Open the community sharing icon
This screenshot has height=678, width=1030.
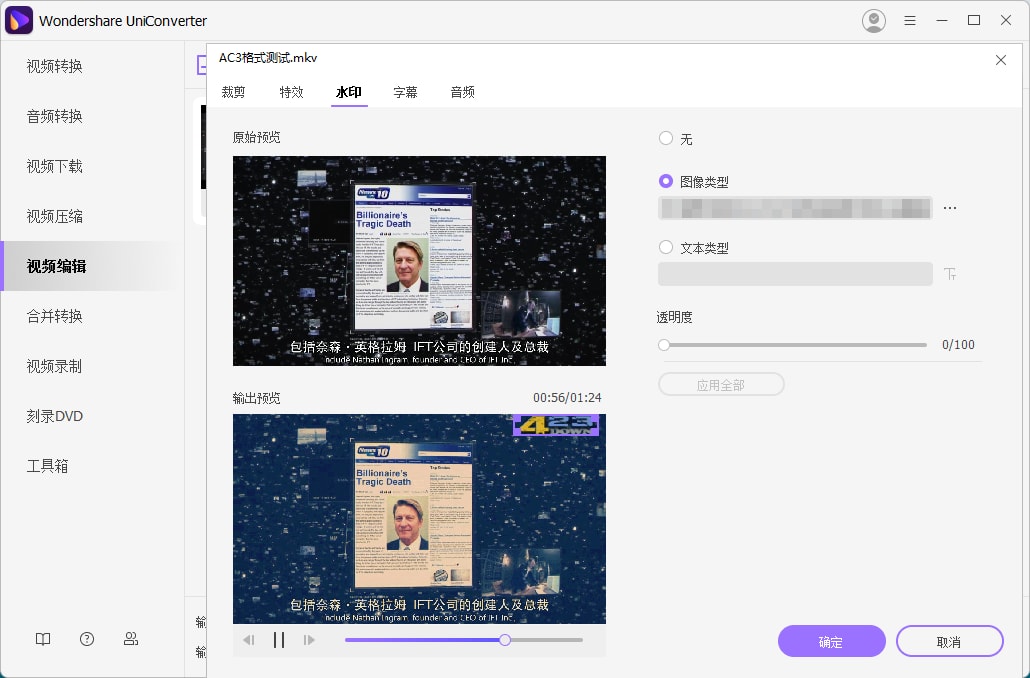130,639
